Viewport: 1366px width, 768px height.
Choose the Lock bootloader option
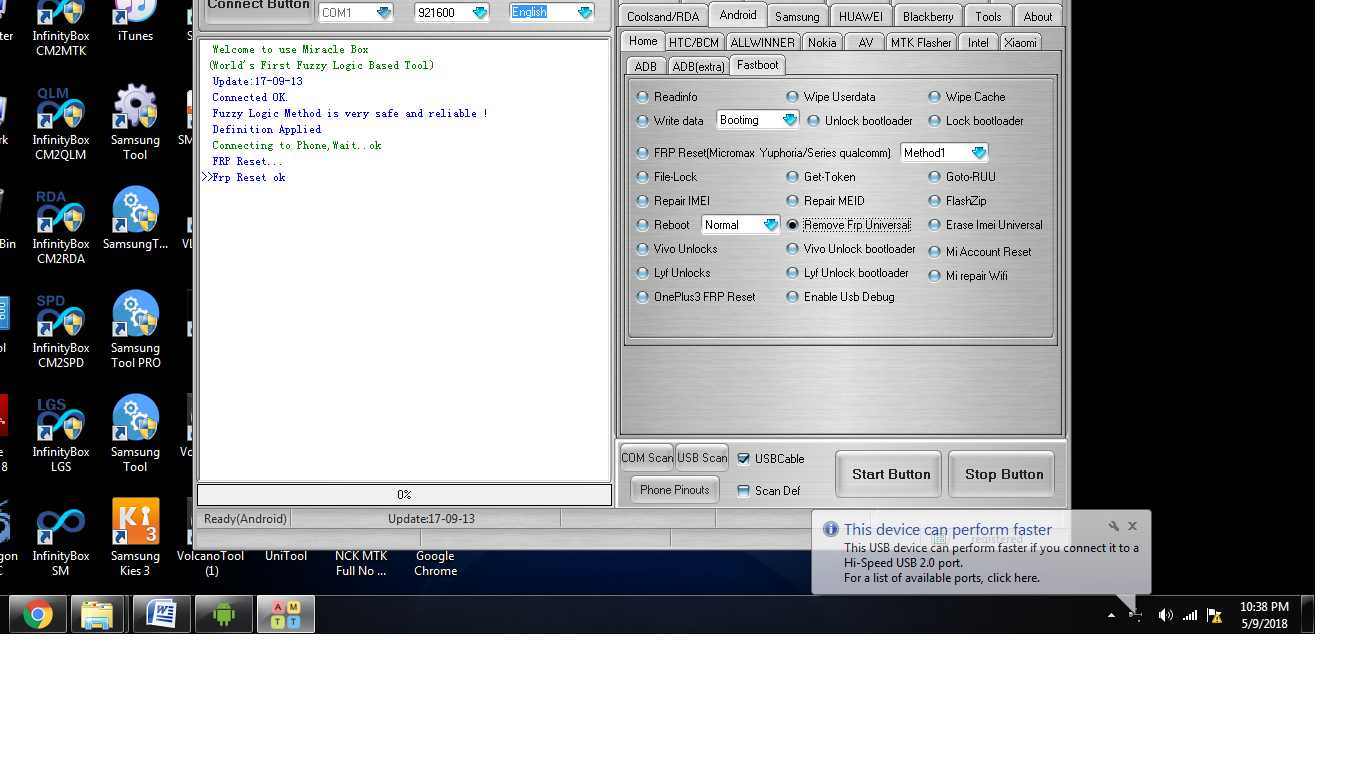click(x=976, y=121)
